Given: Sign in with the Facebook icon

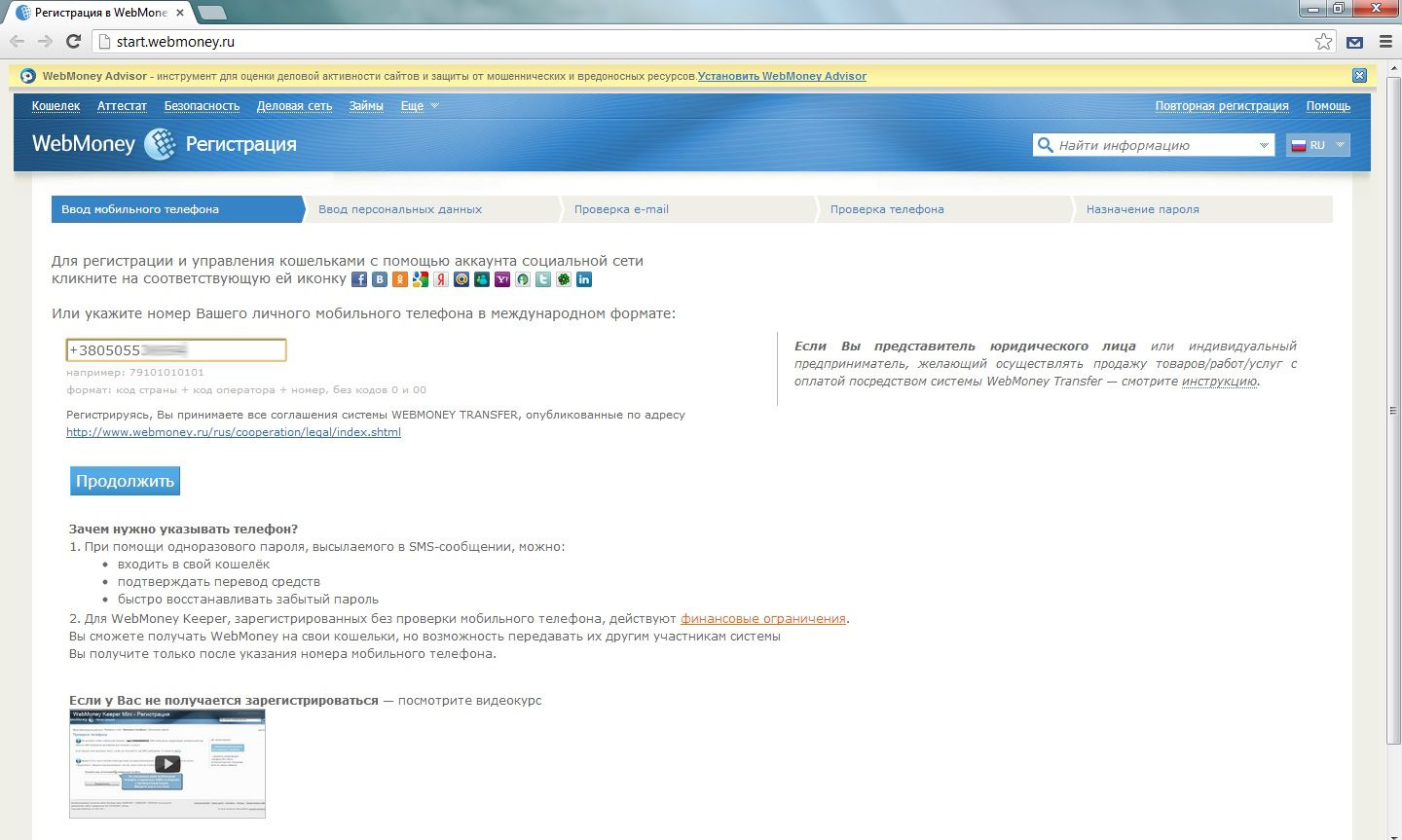Looking at the screenshot, I should (359, 279).
